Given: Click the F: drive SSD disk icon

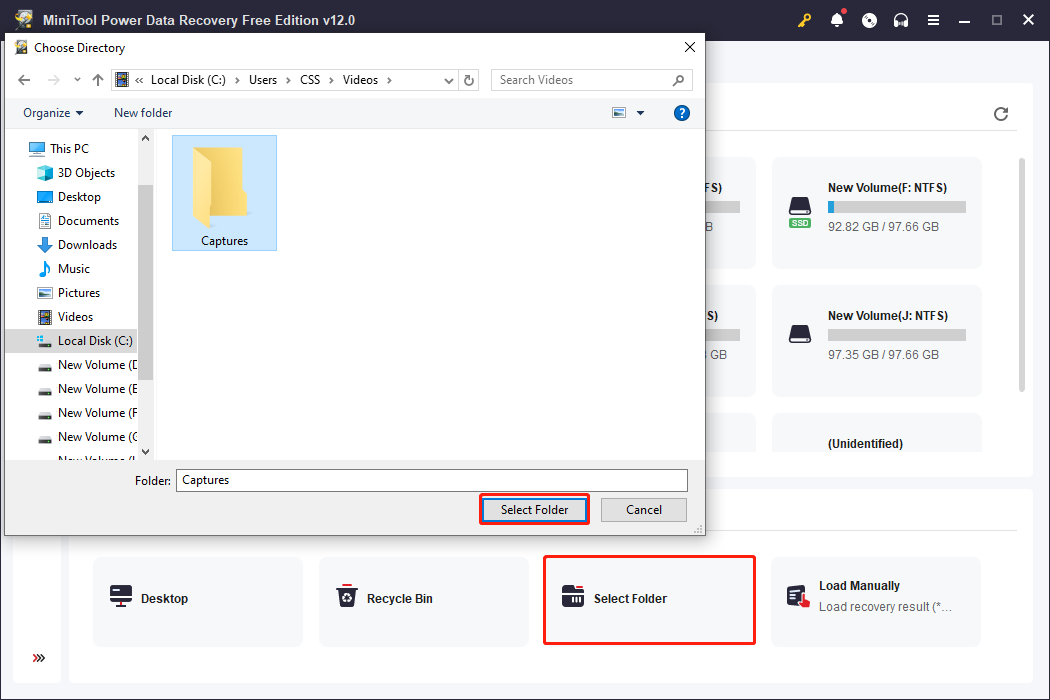Looking at the screenshot, I should click(800, 212).
